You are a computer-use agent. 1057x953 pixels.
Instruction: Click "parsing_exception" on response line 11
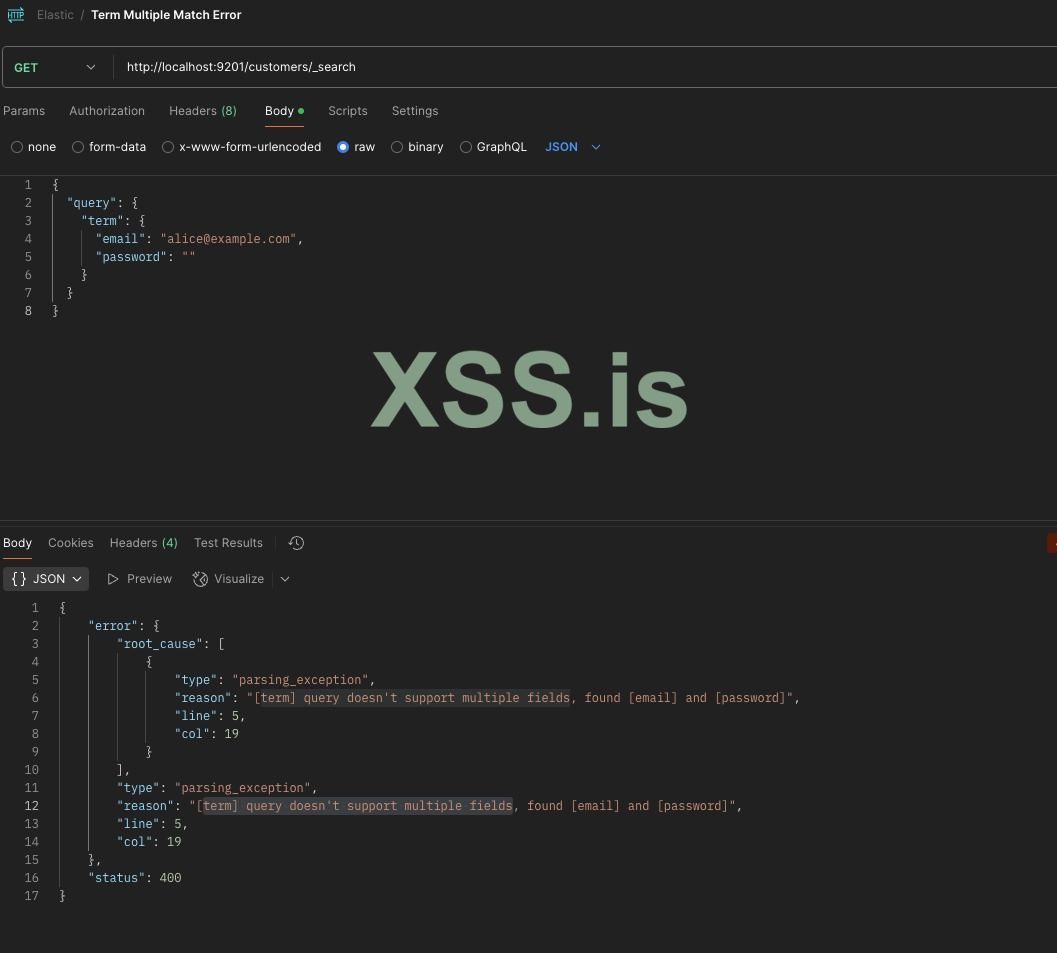tap(243, 787)
